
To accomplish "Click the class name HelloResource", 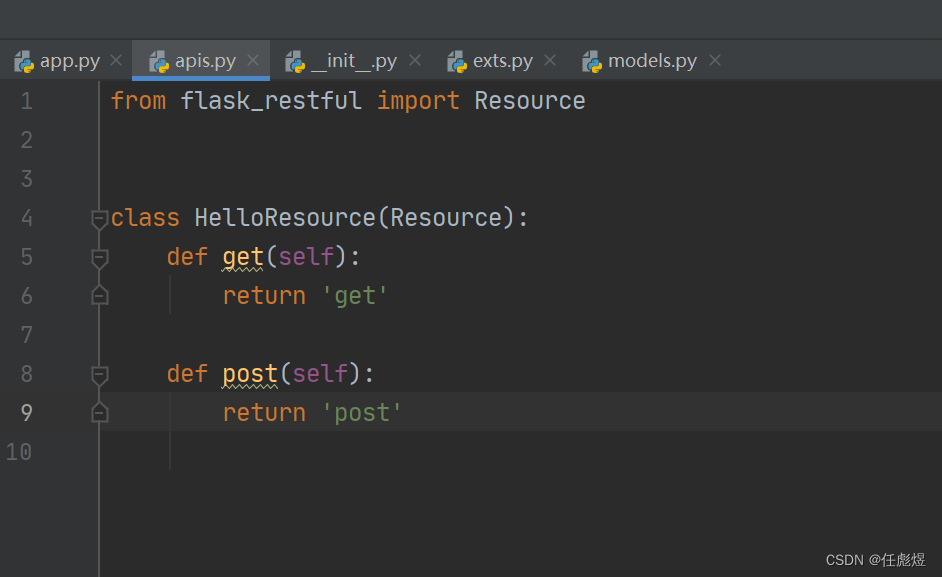I will coord(285,218).
